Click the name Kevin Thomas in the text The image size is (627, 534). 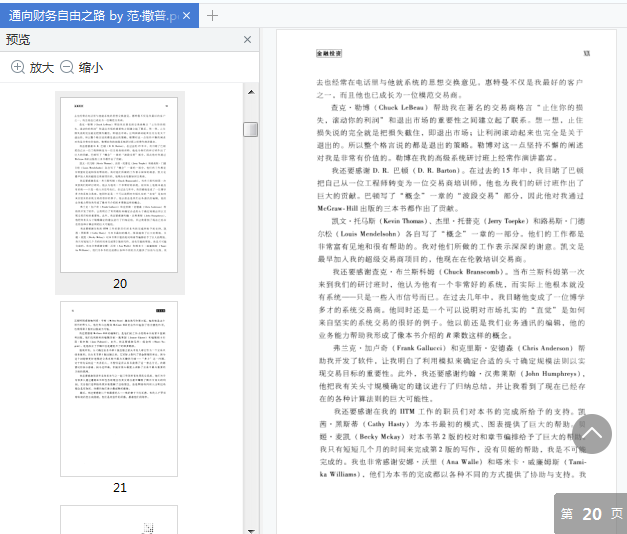pos(403,221)
